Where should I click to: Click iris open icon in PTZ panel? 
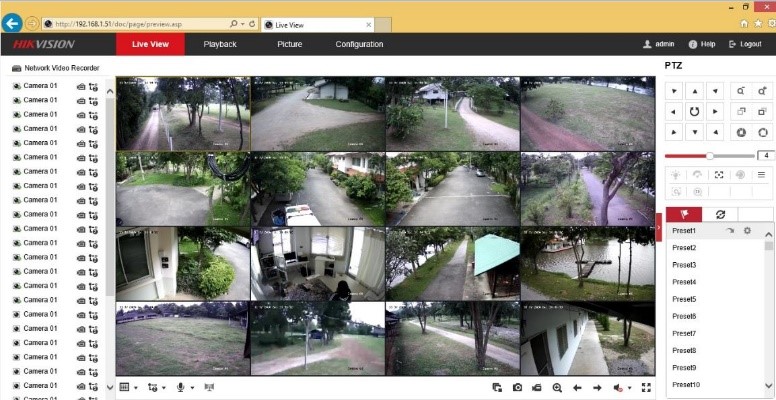[x=762, y=132]
